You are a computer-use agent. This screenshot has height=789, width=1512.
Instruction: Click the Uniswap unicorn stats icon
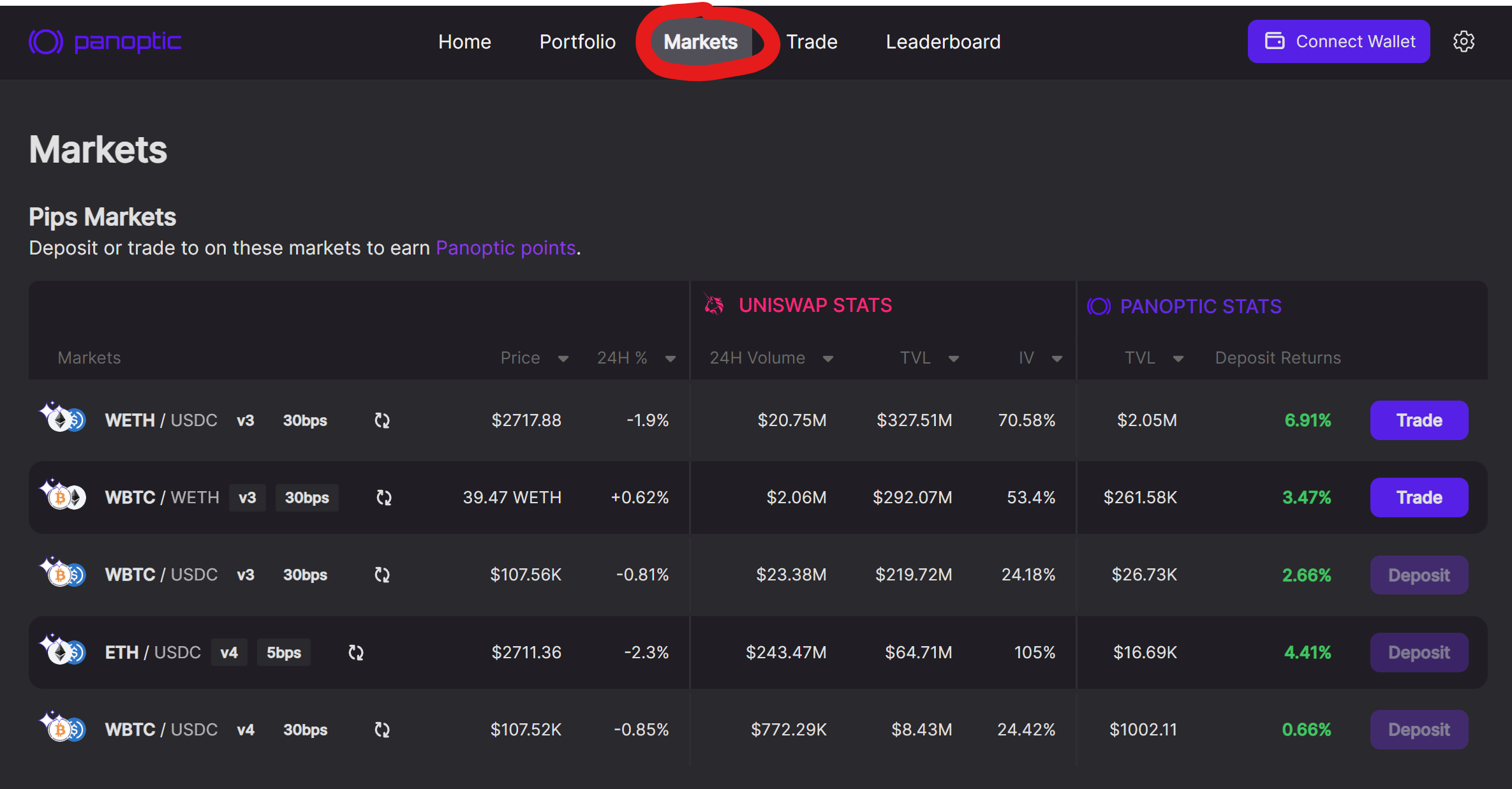click(x=714, y=305)
